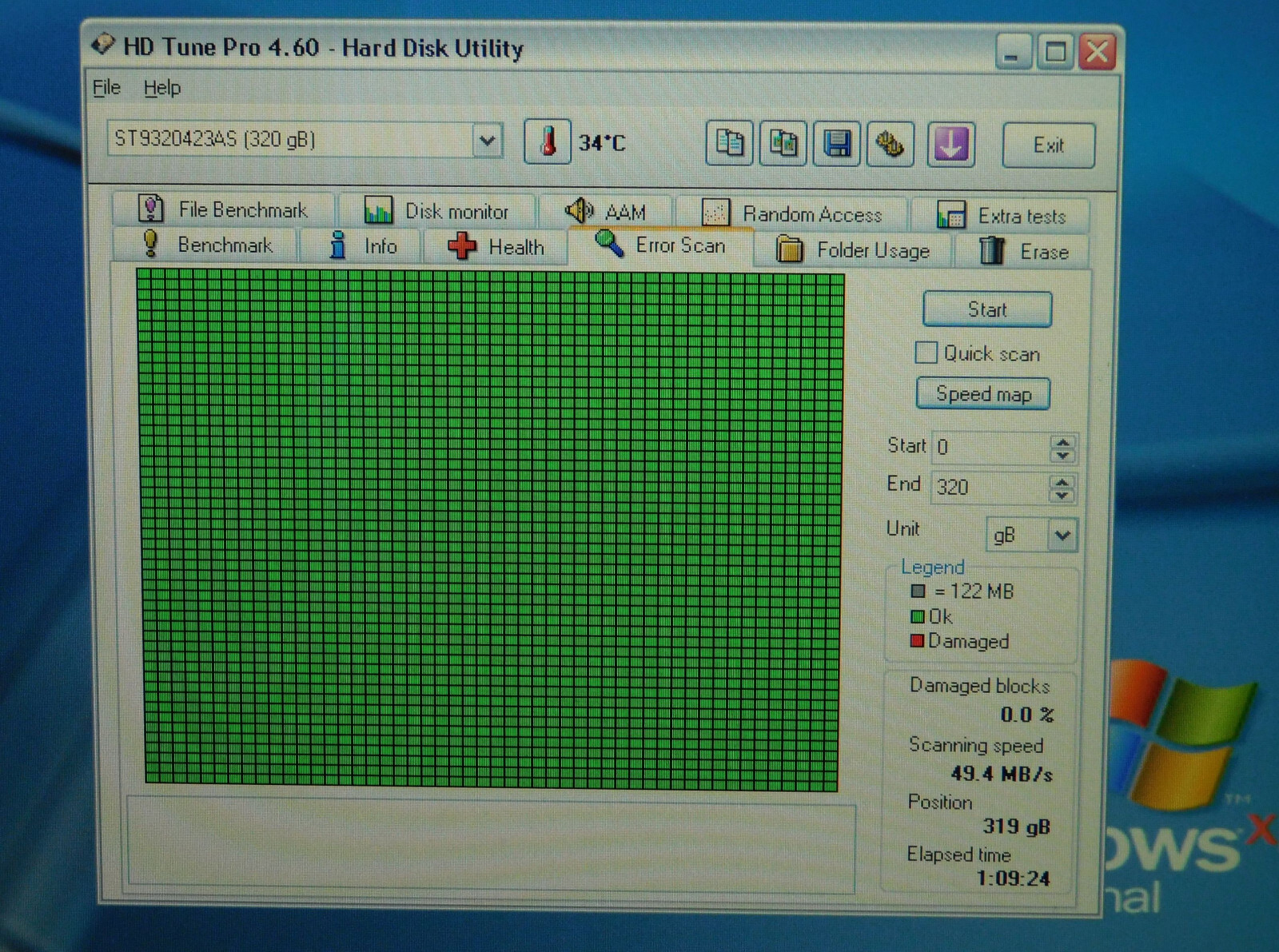
Task: Click the Exit button
Action: pyautogui.click(x=1048, y=145)
